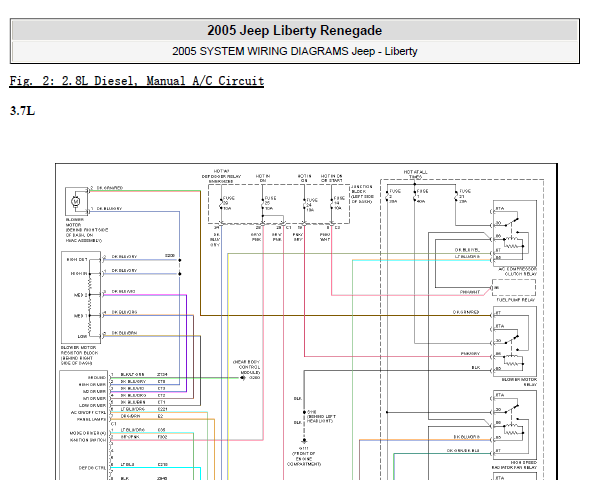Select the "IGNITION SWITCH" pin label
Image resolution: width=605 pixels, height=480 pixels.
[x=88, y=440]
